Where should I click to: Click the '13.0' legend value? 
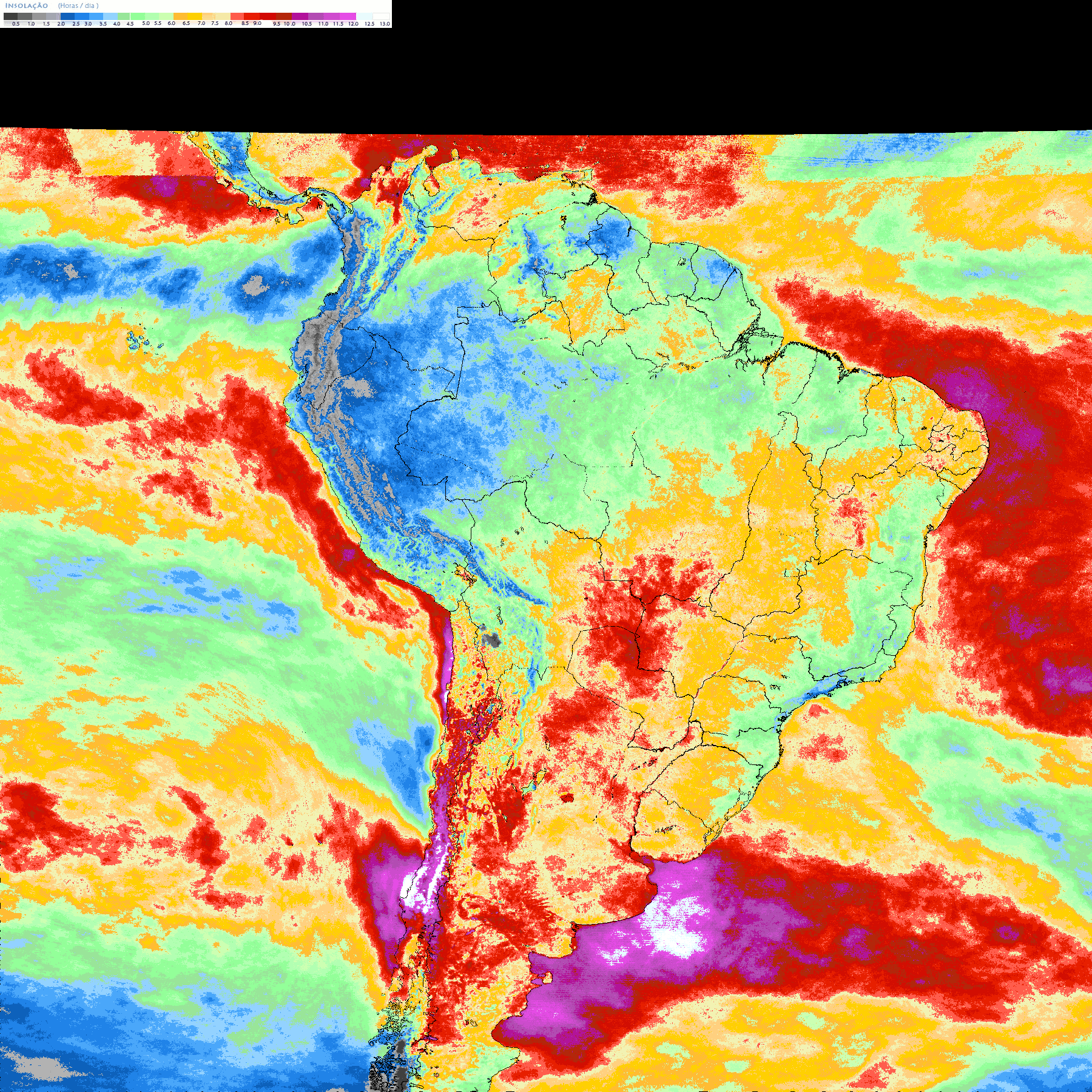tap(385, 24)
